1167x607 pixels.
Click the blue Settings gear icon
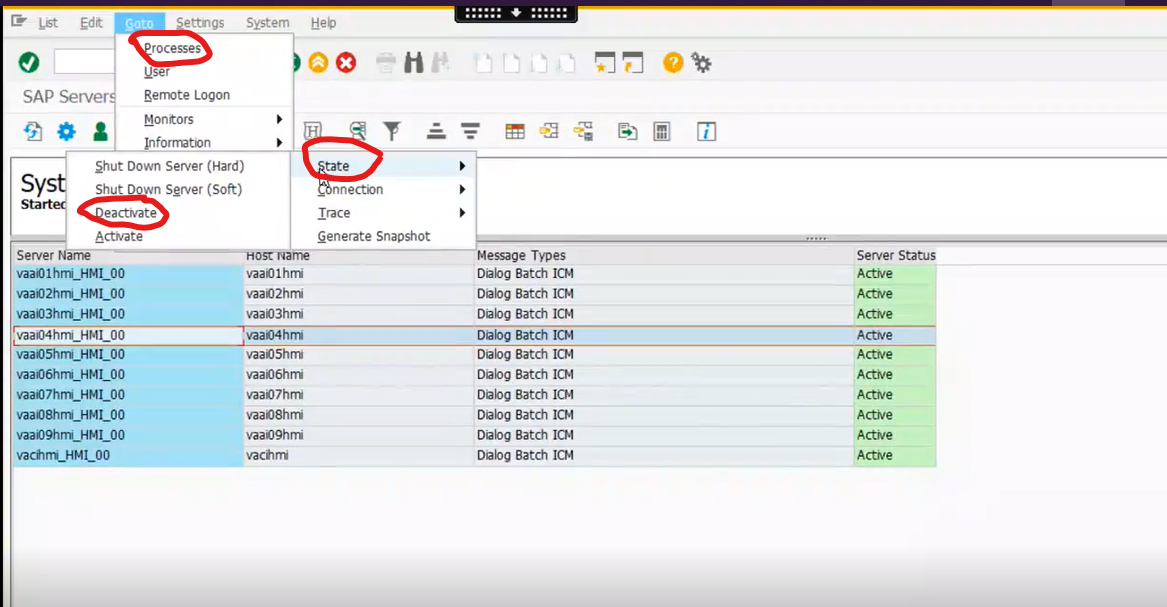click(65, 131)
